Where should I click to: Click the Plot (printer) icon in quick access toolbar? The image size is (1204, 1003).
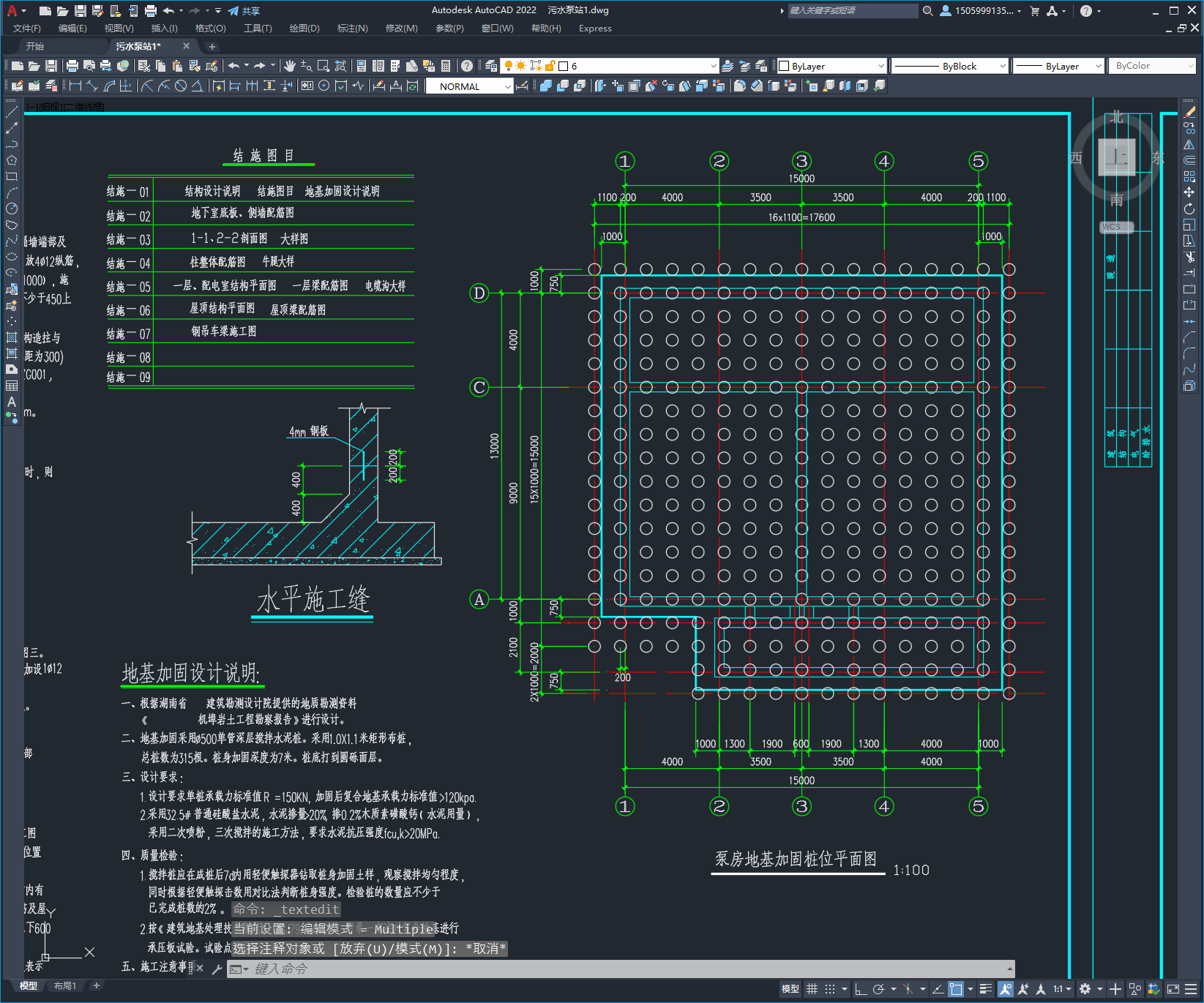(150, 10)
